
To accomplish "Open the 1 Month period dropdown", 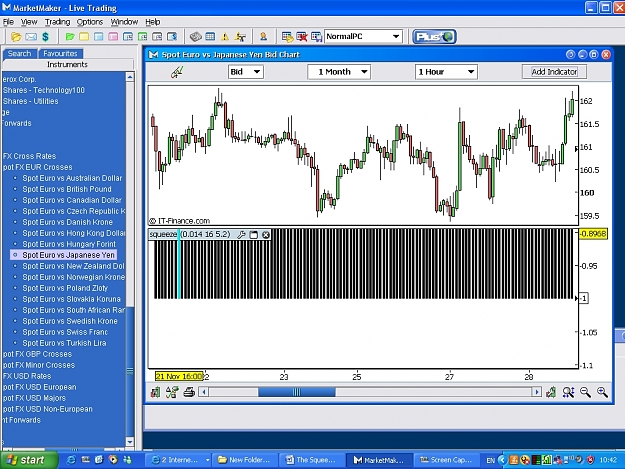I will (x=339, y=72).
